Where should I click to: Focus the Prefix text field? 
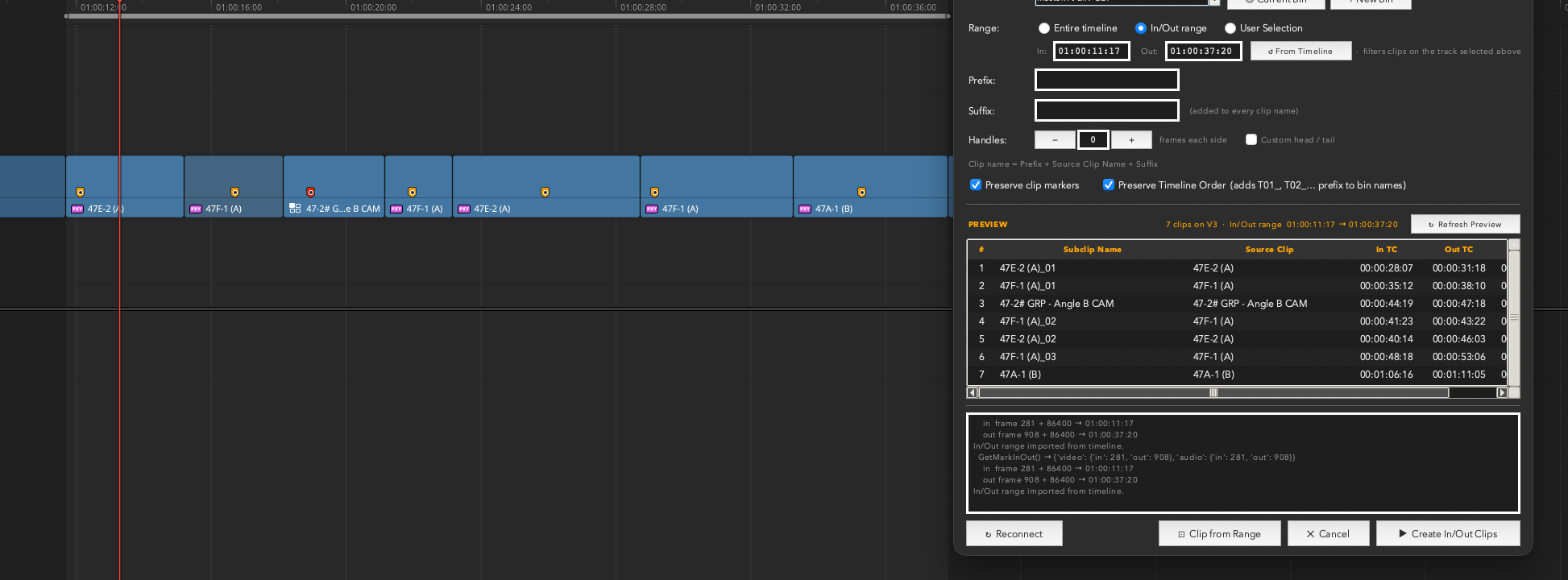click(x=1106, y=80)
